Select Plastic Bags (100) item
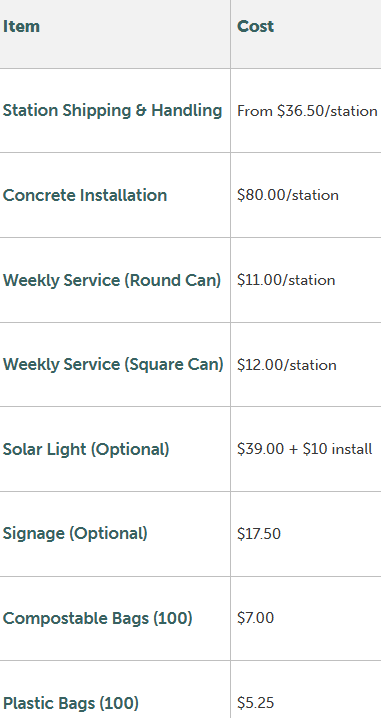 pyautogui.click(x=71, y=703)
